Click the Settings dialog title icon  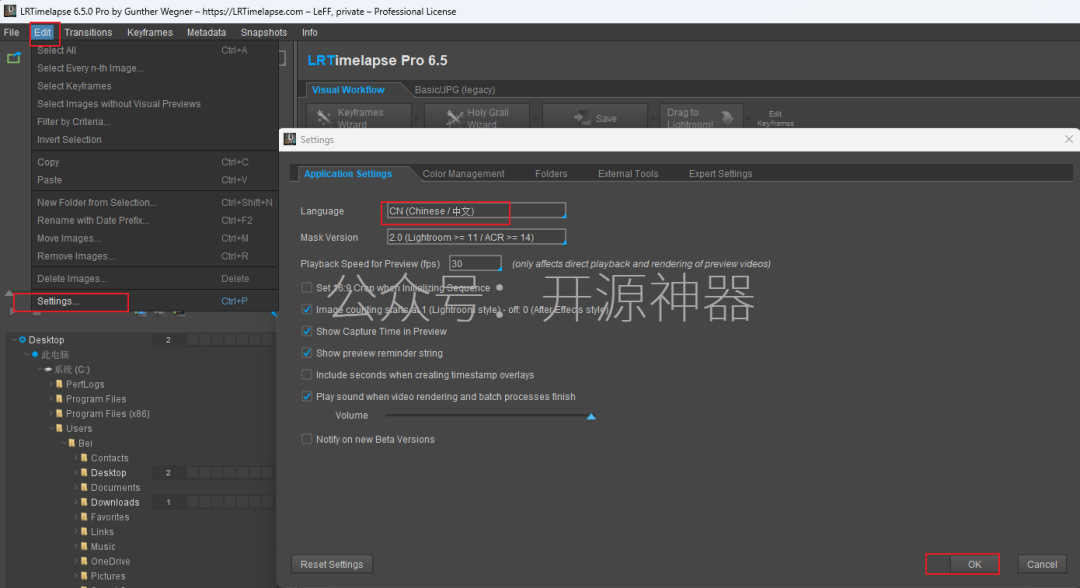pos(290,139)
